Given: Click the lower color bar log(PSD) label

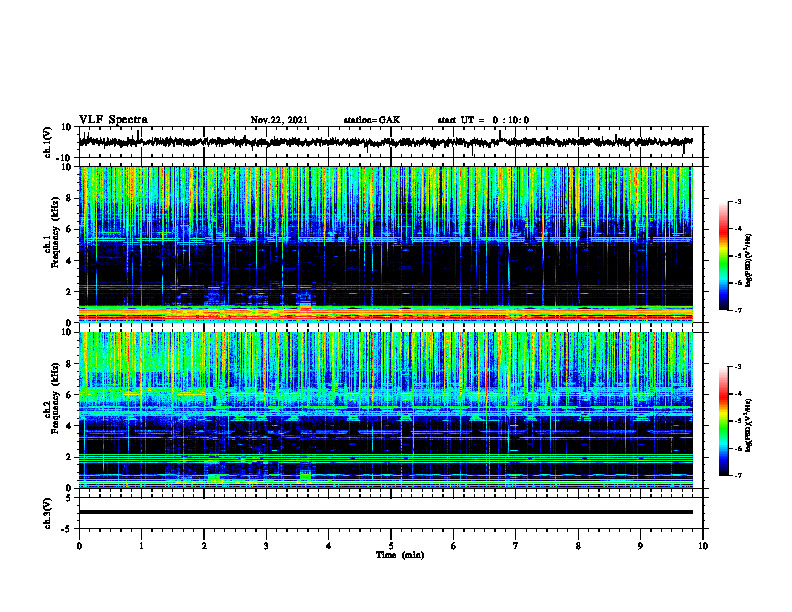Looking at the screenshot, I should (749, 425).
